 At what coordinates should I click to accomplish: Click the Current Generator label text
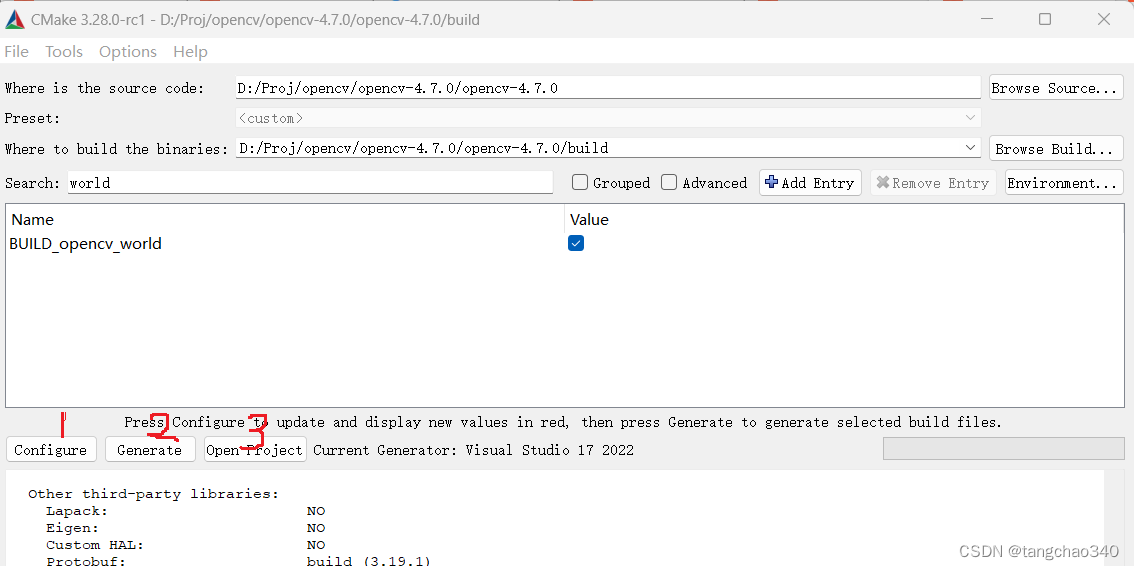[x=473, y=450]
